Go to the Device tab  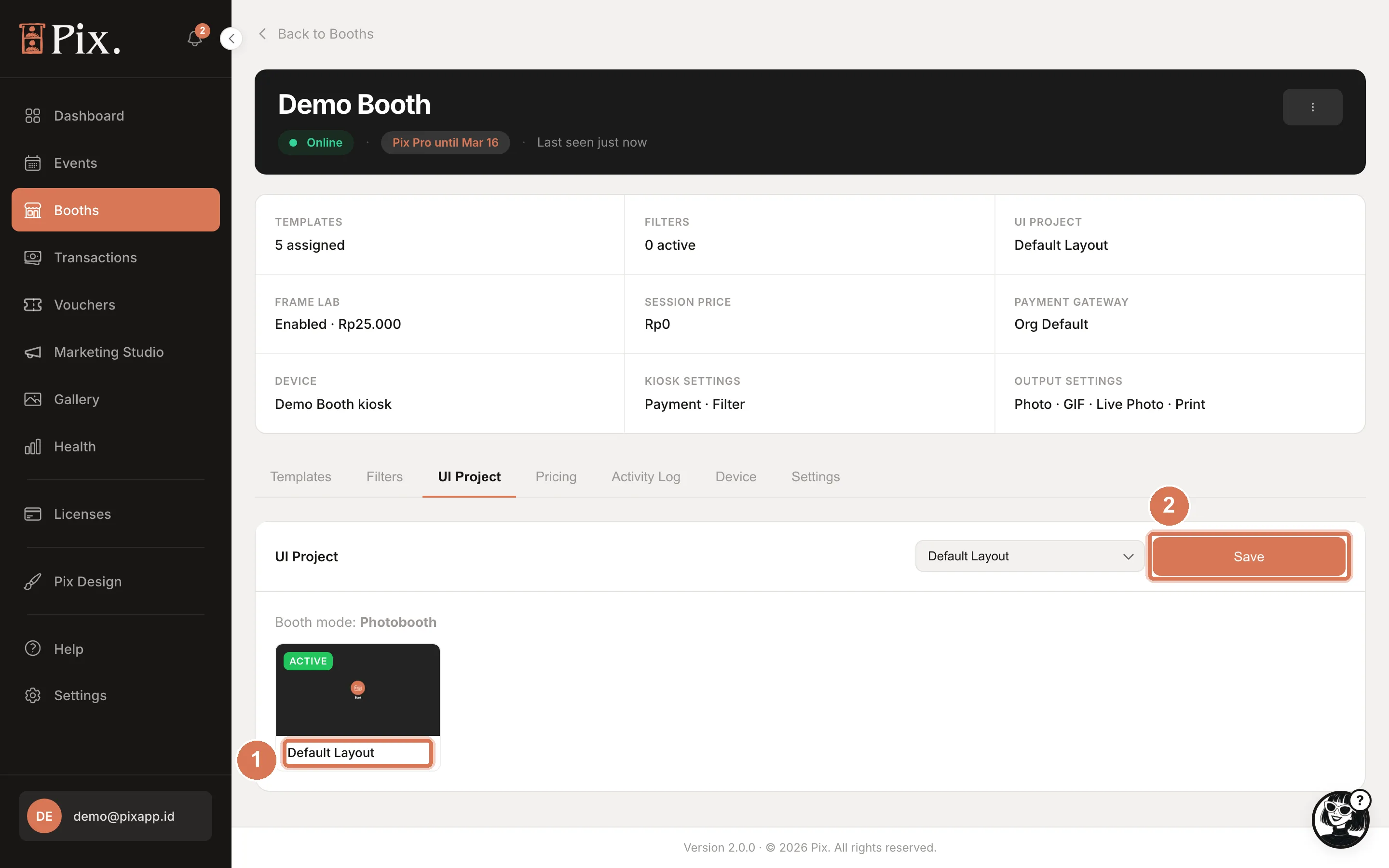[x=736, y=477]
